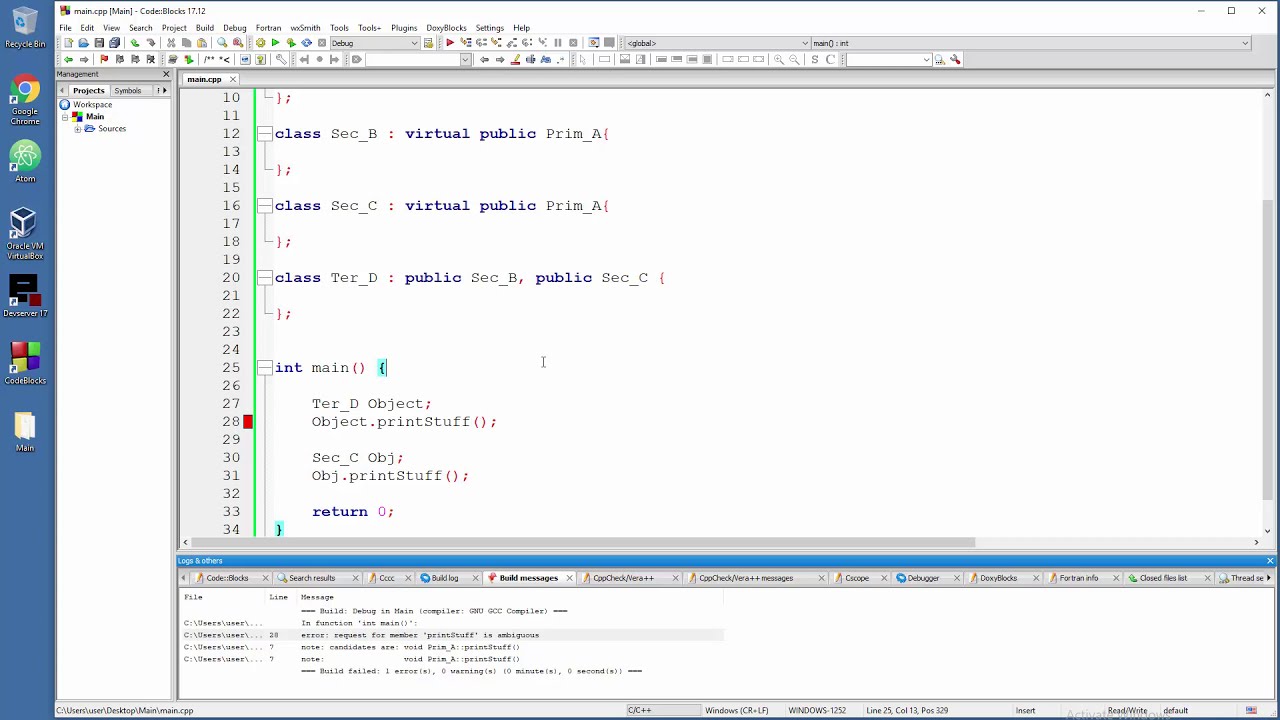The width and height of the screenshot is (1280, 720).
Task: Click the Stop debugger icon
Action: click(x=573, y=43)
